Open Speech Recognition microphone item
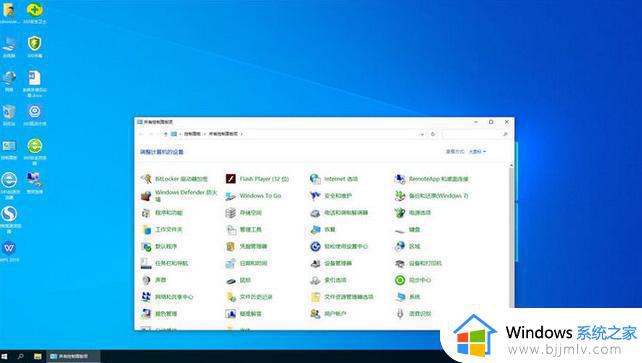Viewport: 642px width, 363px height. [x=413, y=313]
